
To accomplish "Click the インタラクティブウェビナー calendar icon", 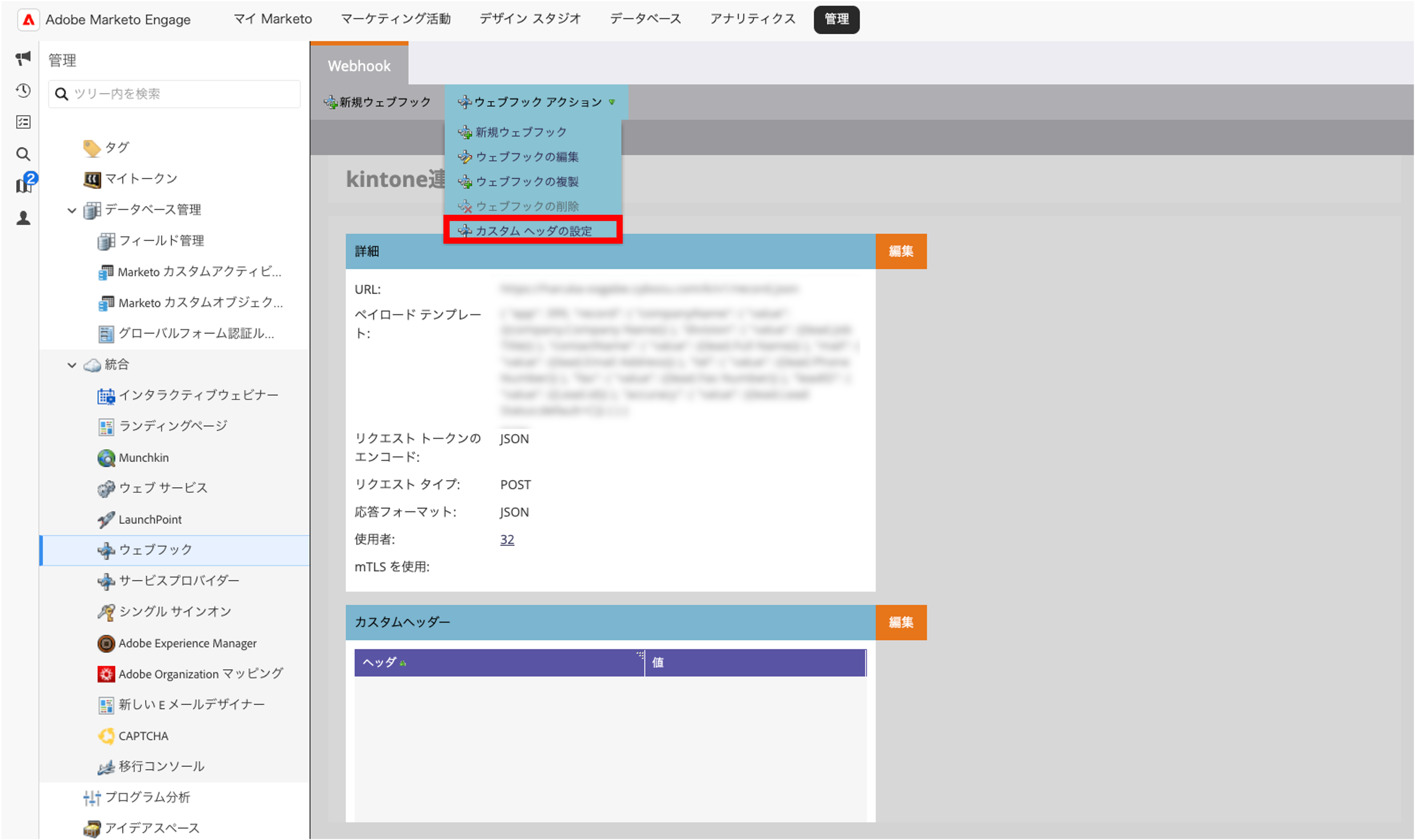I will pos(106,396).
